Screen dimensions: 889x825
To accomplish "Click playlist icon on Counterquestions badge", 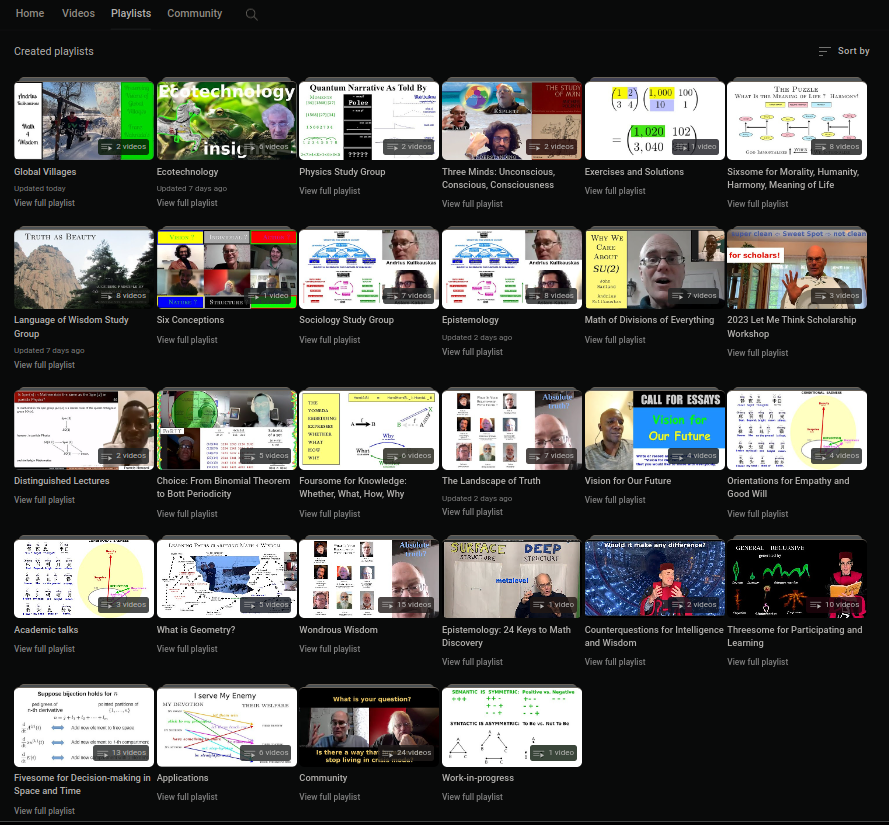I will click(677, 605).
